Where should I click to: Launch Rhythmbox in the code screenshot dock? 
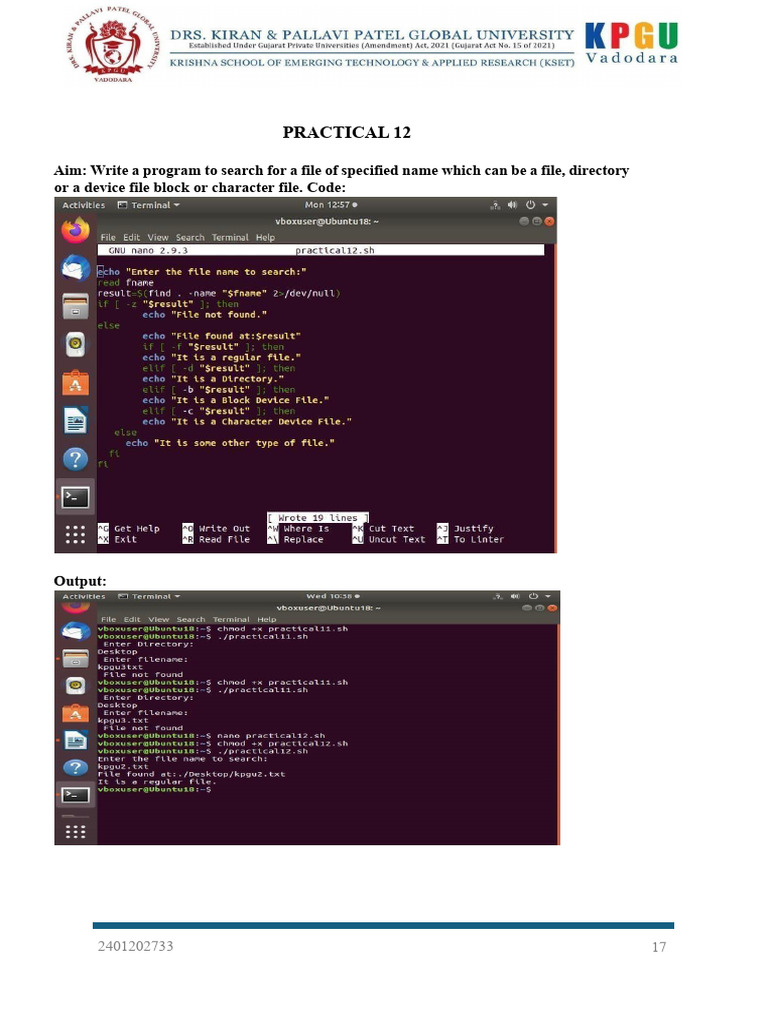pos(75,344)
